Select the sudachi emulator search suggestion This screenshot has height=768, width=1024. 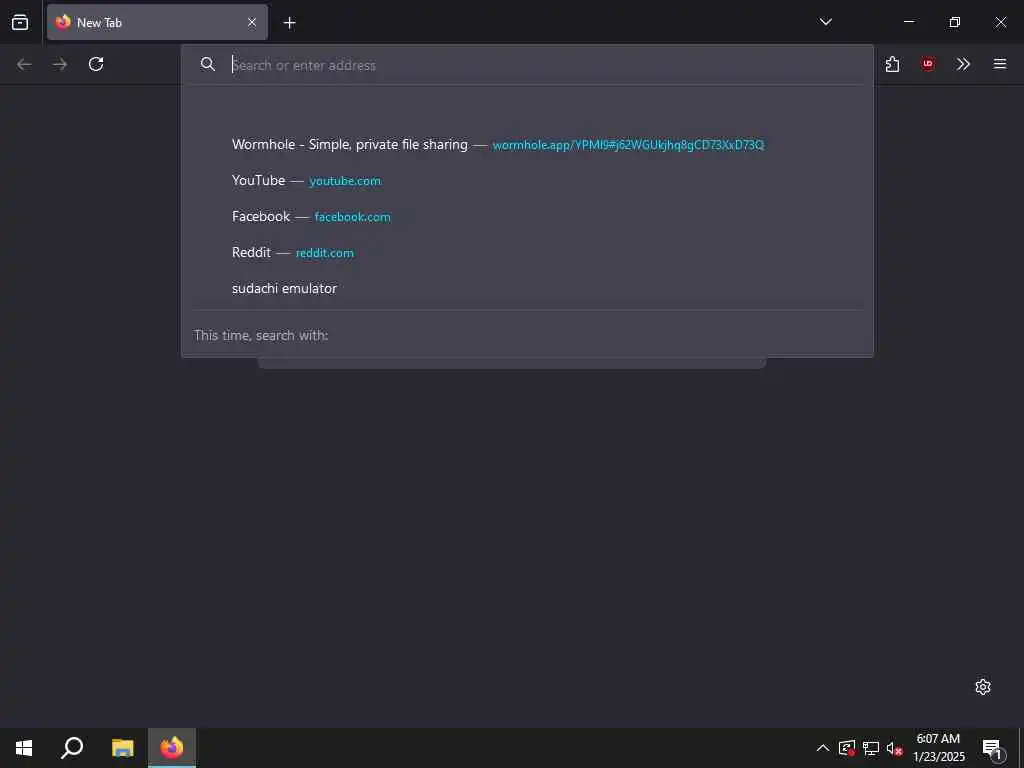tap(528, 288)
